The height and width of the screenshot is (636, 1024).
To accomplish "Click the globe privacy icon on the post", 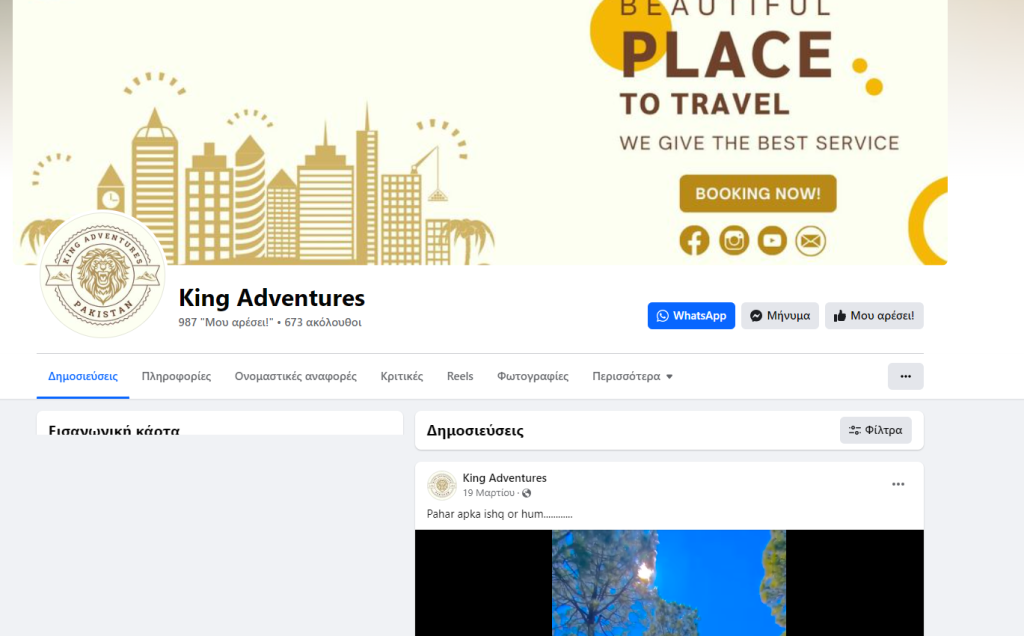I will click(x=526, y=493).
